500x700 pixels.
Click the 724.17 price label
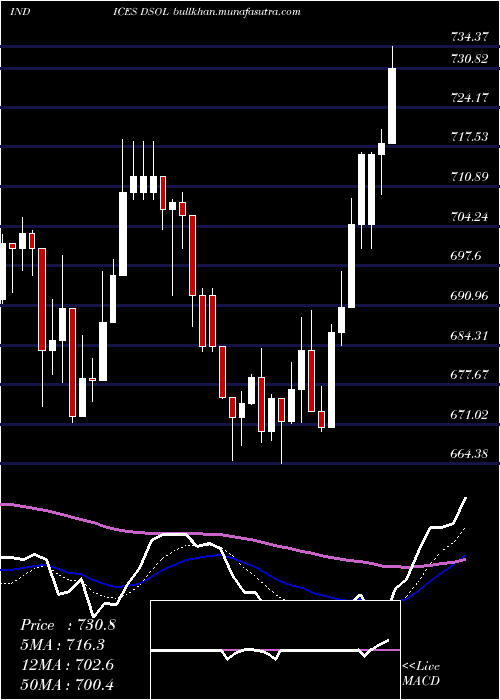click(x=469, y=97)
